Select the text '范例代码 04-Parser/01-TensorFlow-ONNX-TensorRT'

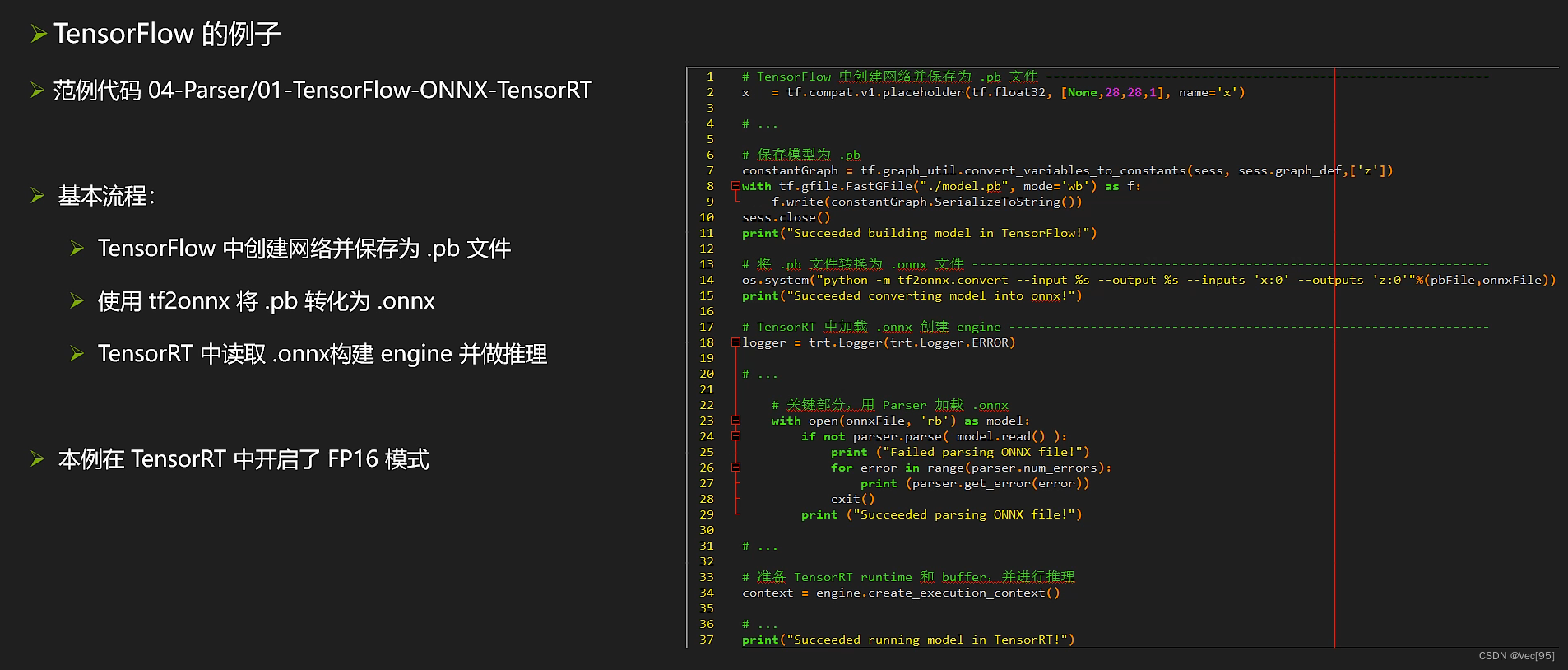(x=322, y=90)
